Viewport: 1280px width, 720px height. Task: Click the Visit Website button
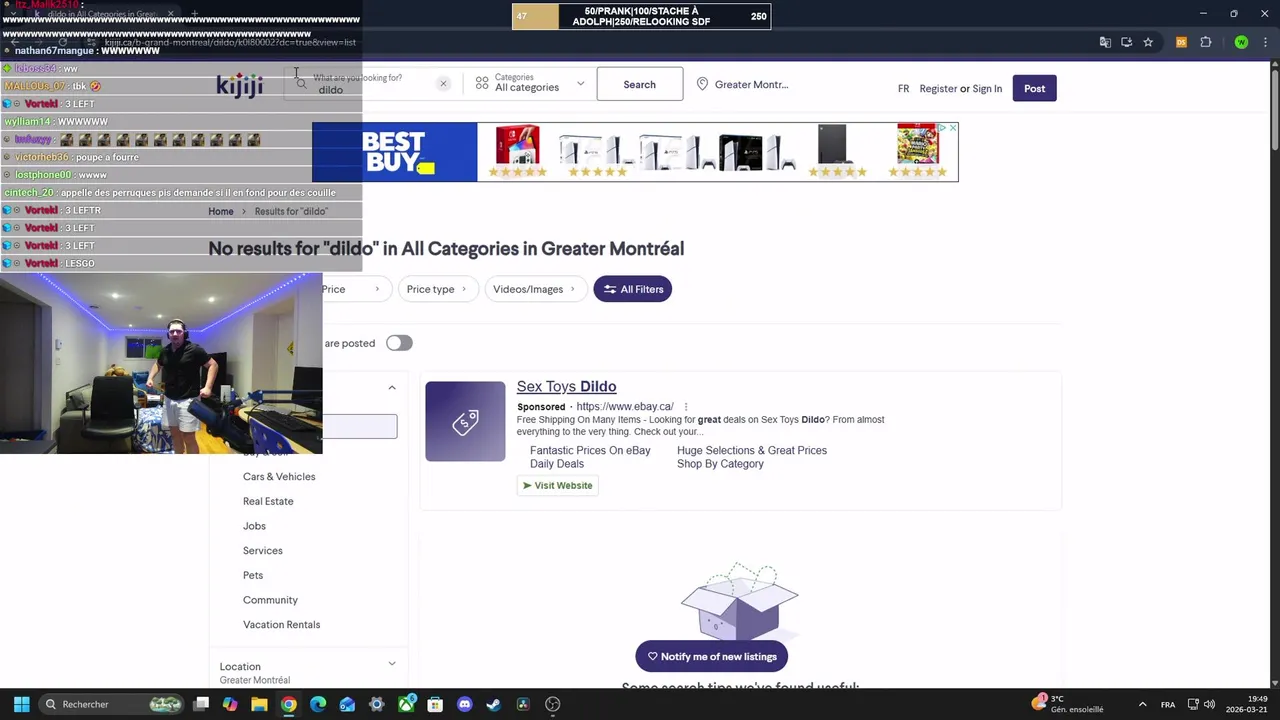557,486
